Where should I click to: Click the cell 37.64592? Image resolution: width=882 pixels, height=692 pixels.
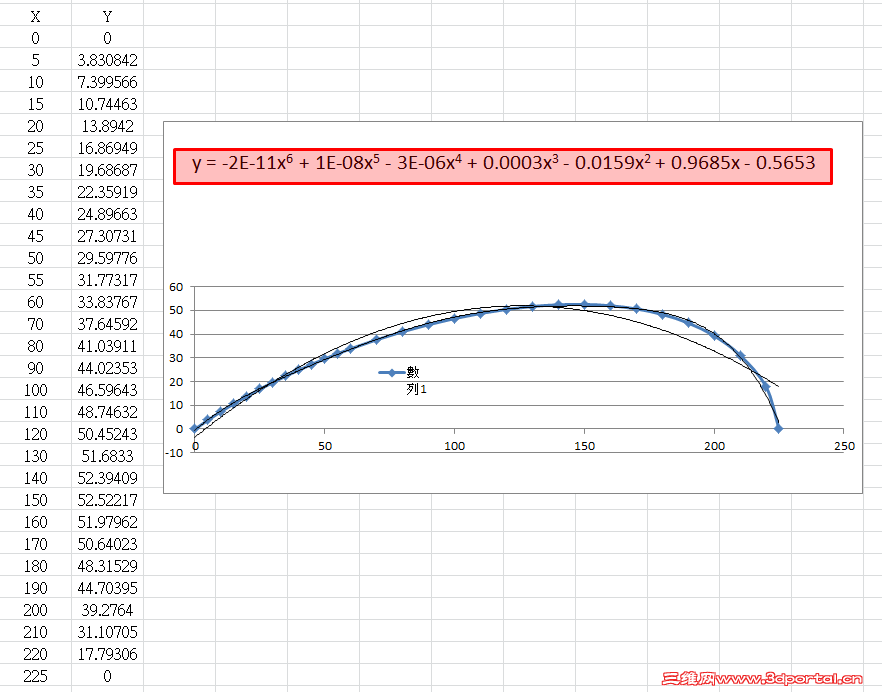107,323
